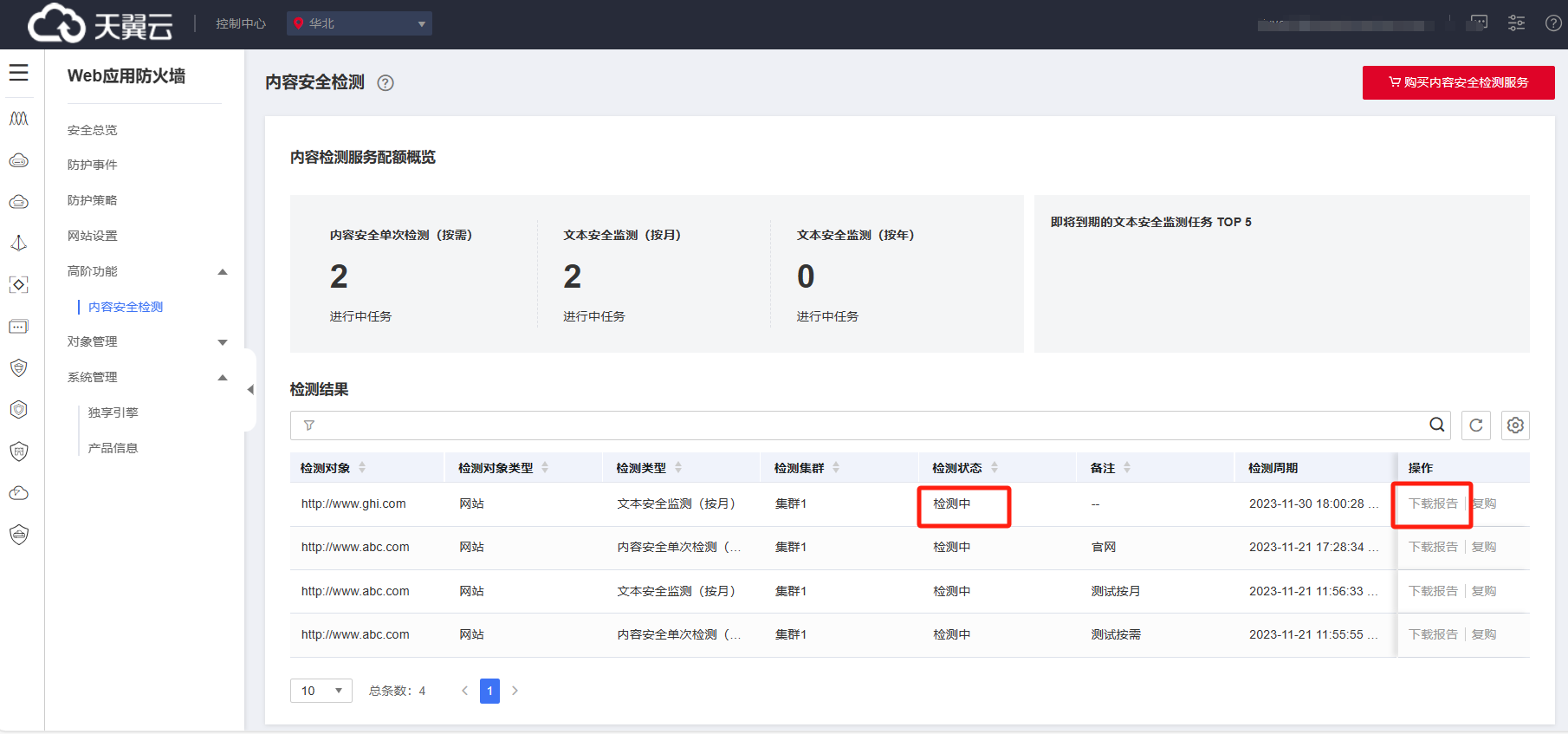This screenshot has width=1568, height=734.
Task: Sort by 检测状态 column
Action: pos(995,468)
